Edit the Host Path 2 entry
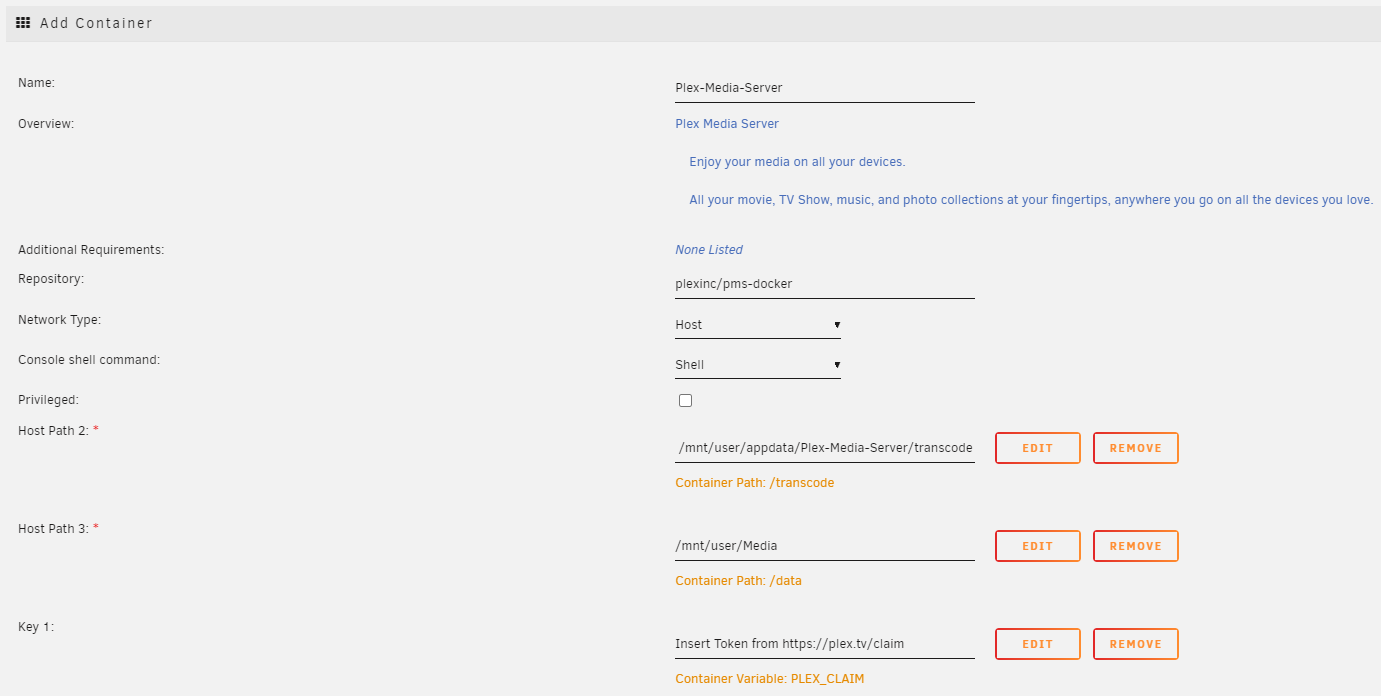The height and width of the screenshot is (696, 1381). click(x=1038, y=448)
